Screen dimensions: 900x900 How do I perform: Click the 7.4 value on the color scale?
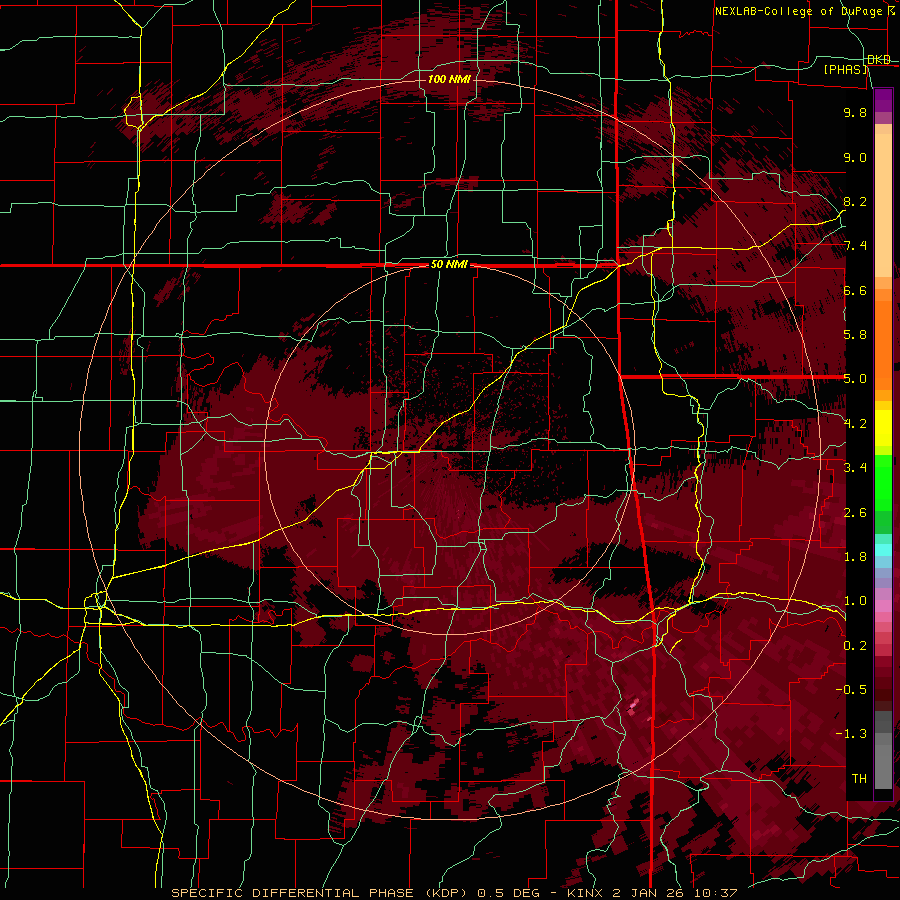pos(855,246)
